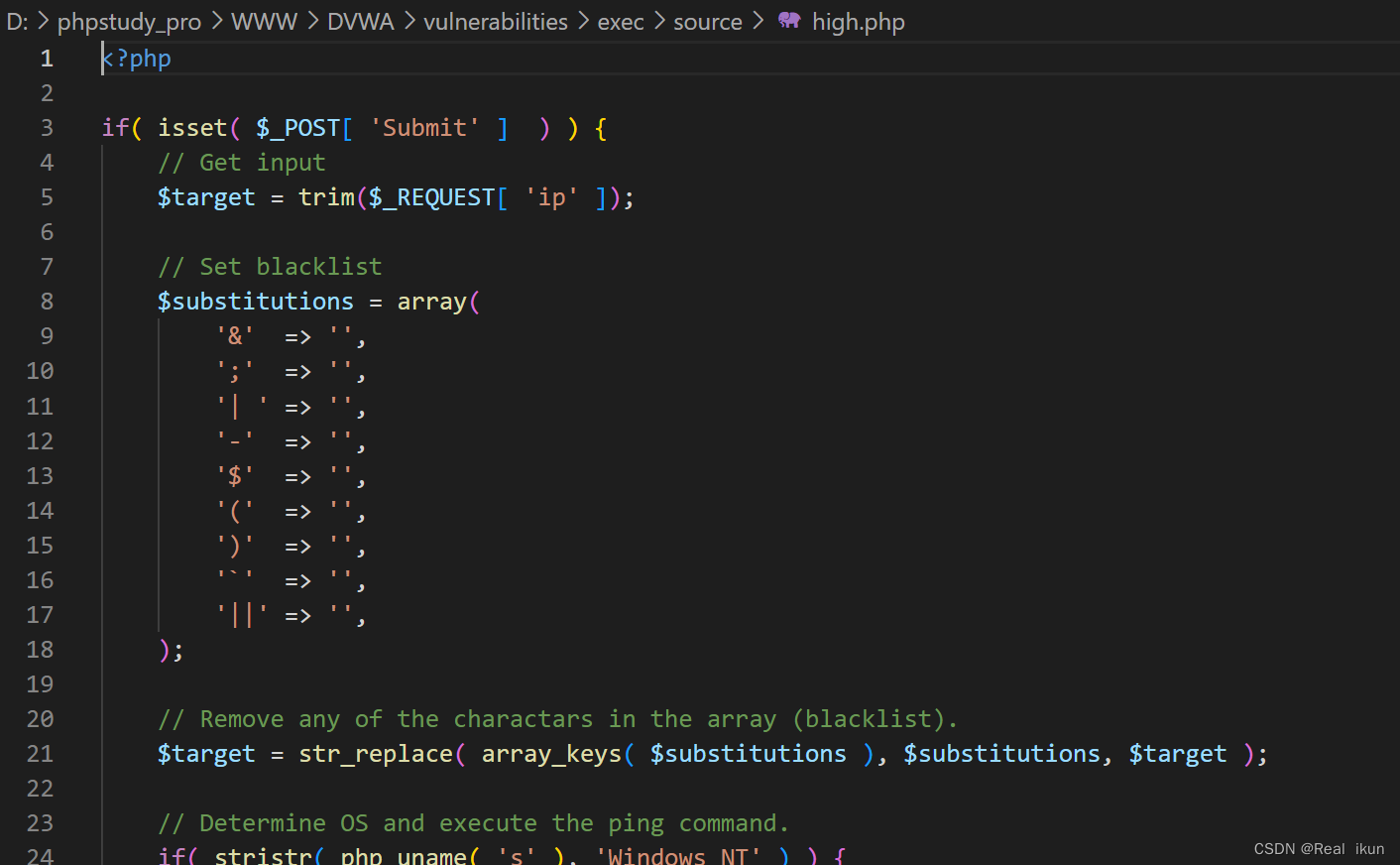Click the array( keyword on line 8
Image resolution: width=1400 pixels, height=865 pixels.
click(x=439, y=302)
